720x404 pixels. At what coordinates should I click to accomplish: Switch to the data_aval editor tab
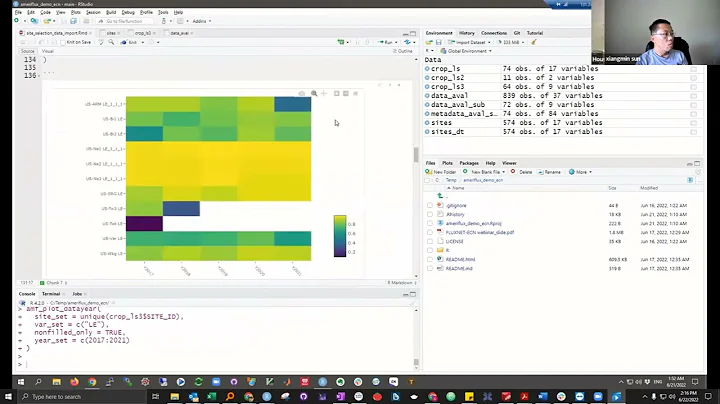pyautogui.click(x=179, y=33)
